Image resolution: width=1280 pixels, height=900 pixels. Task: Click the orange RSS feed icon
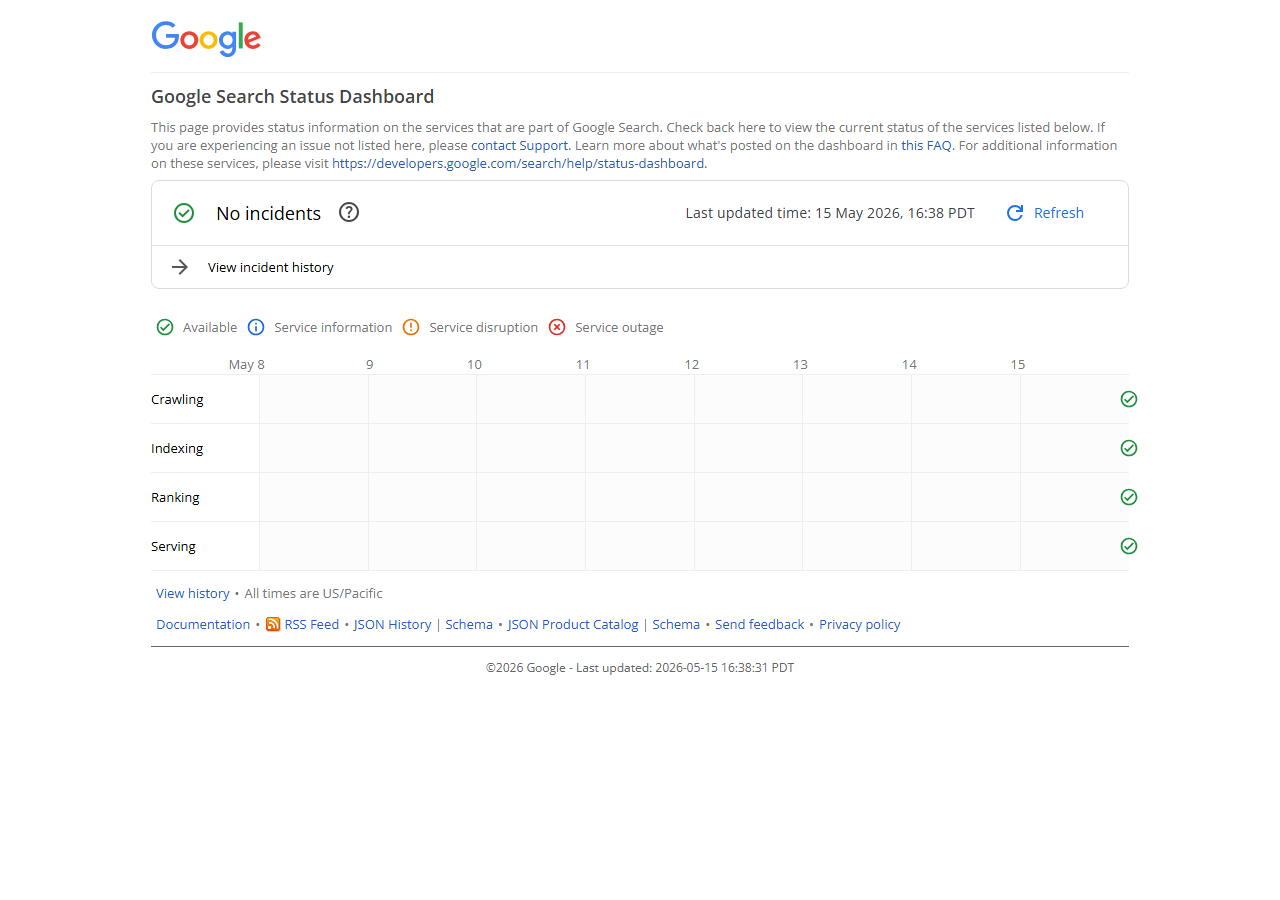click(x=273, y=624)
